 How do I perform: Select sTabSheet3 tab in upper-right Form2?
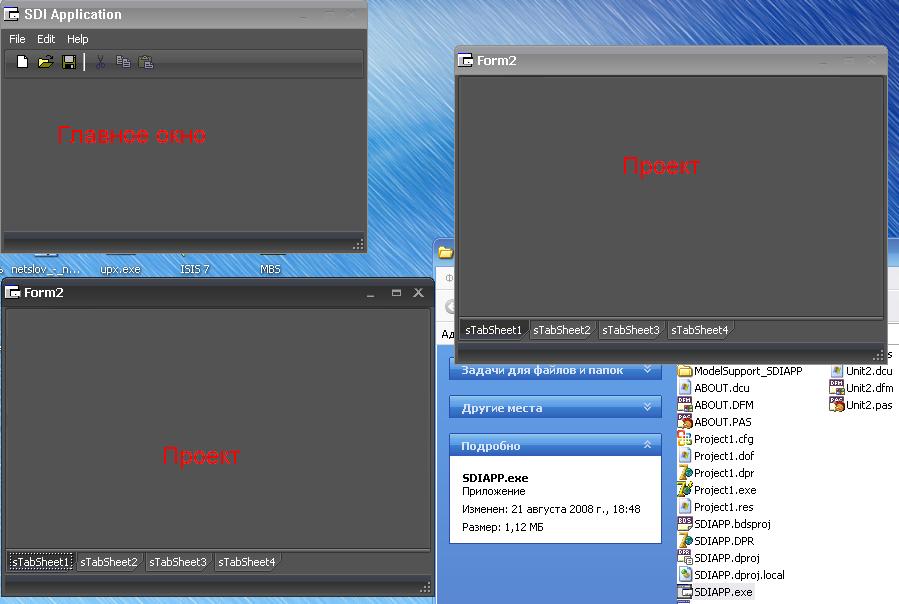pyautogui.click(x=631, y=330)
